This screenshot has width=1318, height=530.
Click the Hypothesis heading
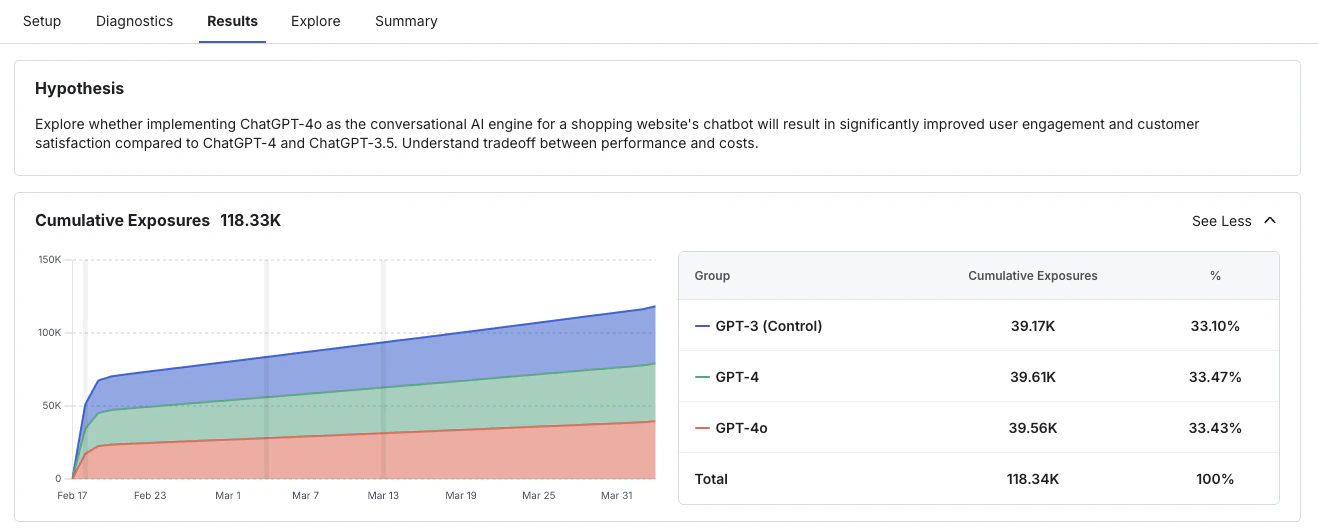[79, 89]
